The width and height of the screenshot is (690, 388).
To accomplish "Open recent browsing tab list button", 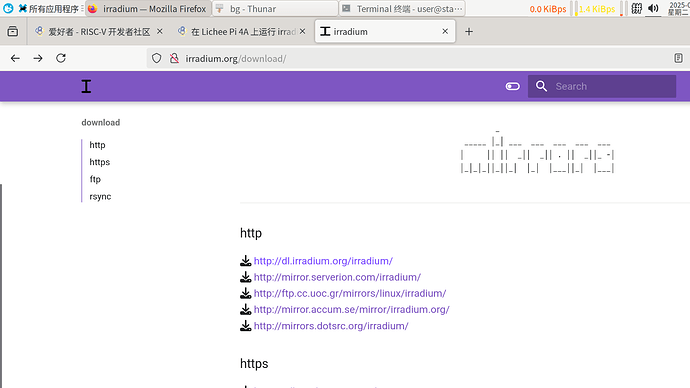I will (13, 32).
